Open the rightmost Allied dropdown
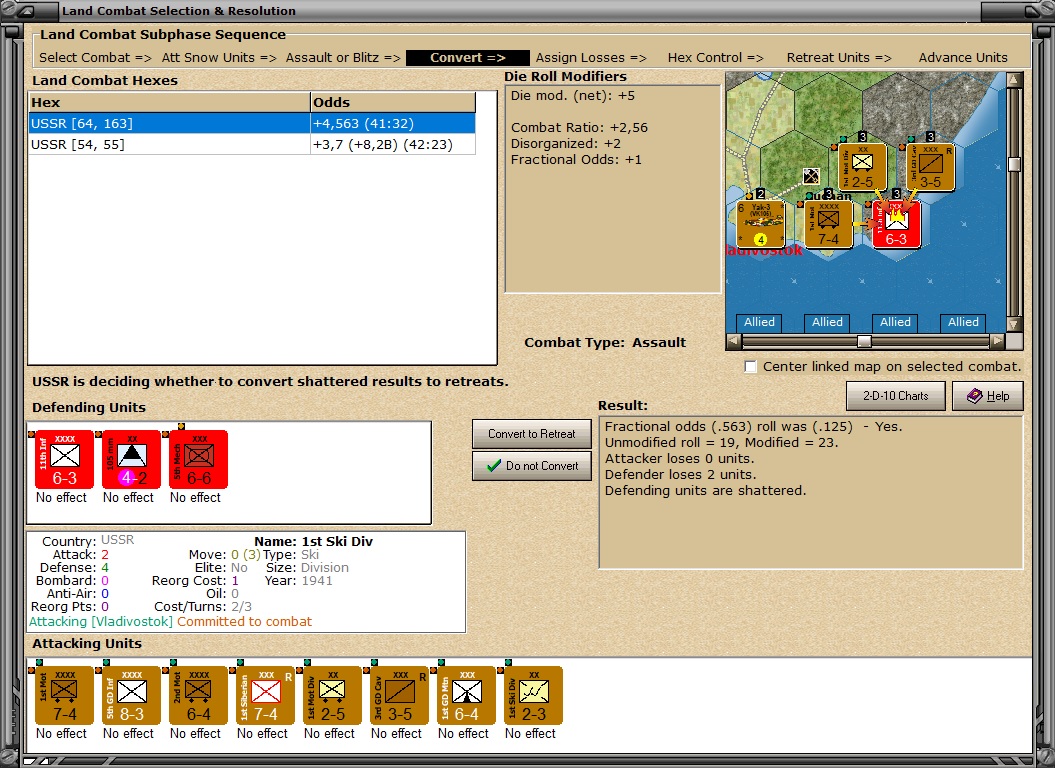Image resolution: width=1055 pixels, height=768 pixels. [963, 322]
